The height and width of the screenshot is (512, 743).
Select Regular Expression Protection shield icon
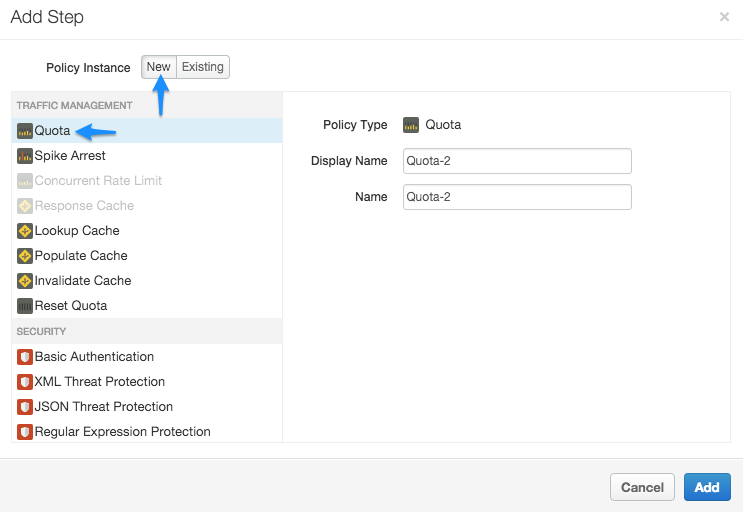[25, 432]
